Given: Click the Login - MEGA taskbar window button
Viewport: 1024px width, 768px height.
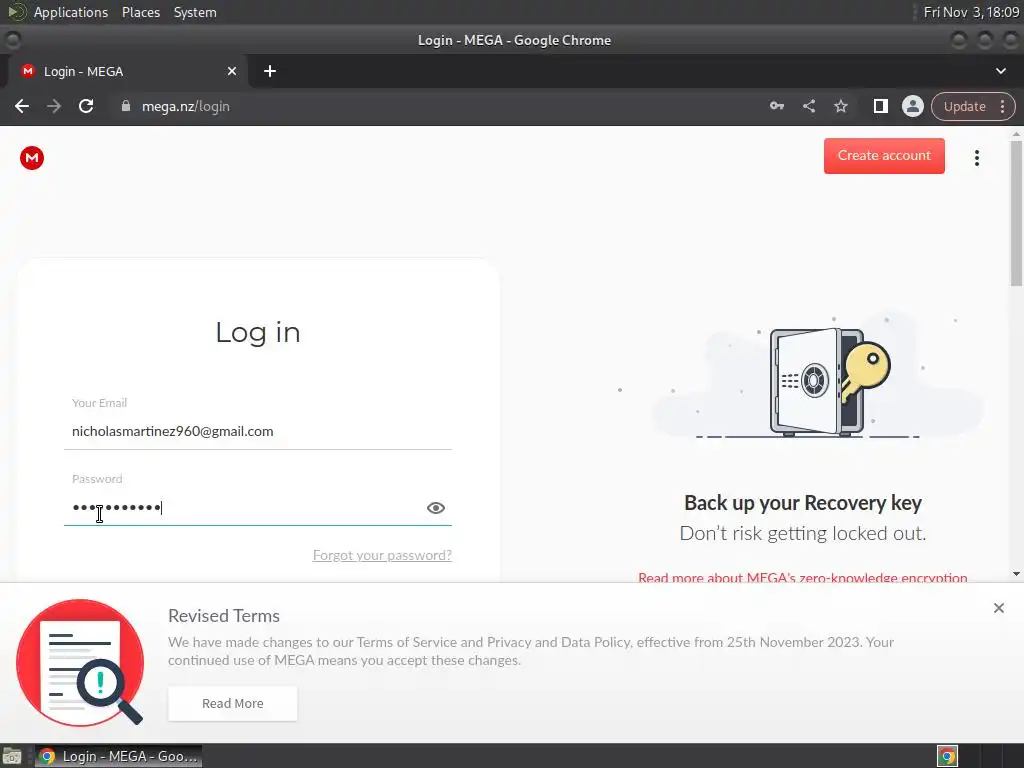Looking at the screenshot, I should coord(118,756).
